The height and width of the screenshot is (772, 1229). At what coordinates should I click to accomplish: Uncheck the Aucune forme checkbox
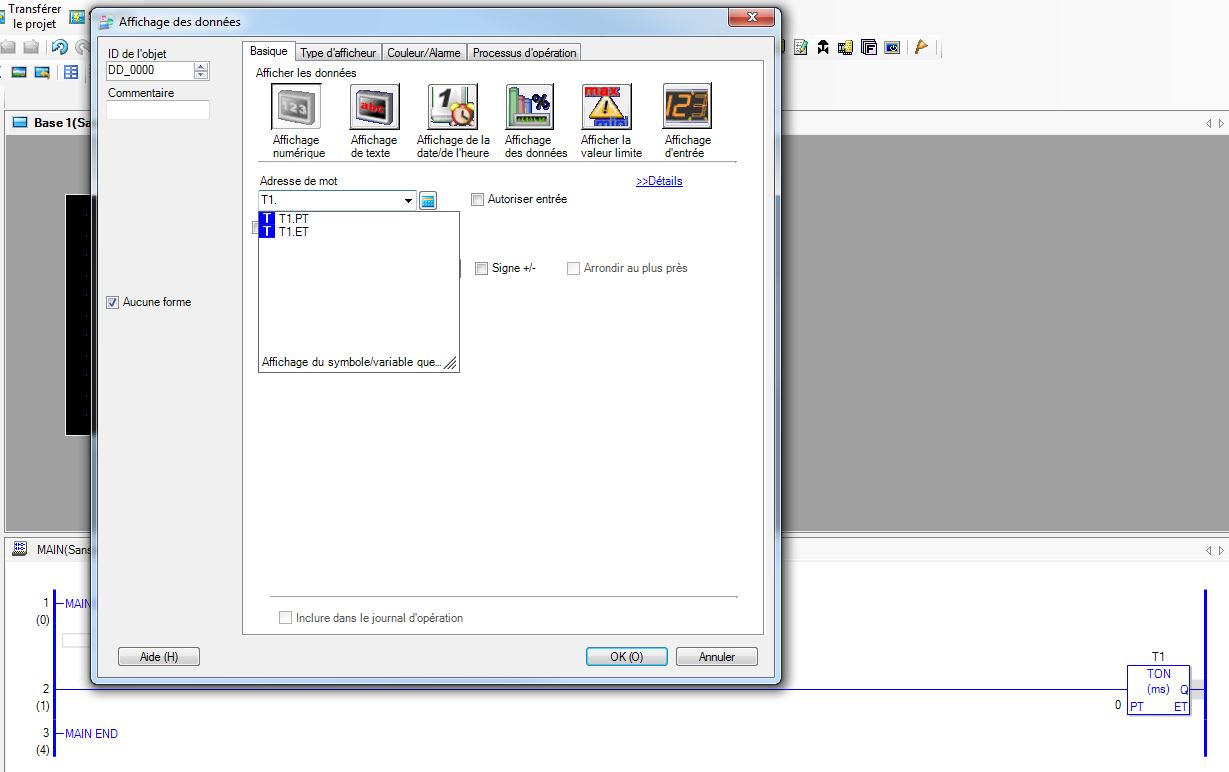[x=113, y=302]
